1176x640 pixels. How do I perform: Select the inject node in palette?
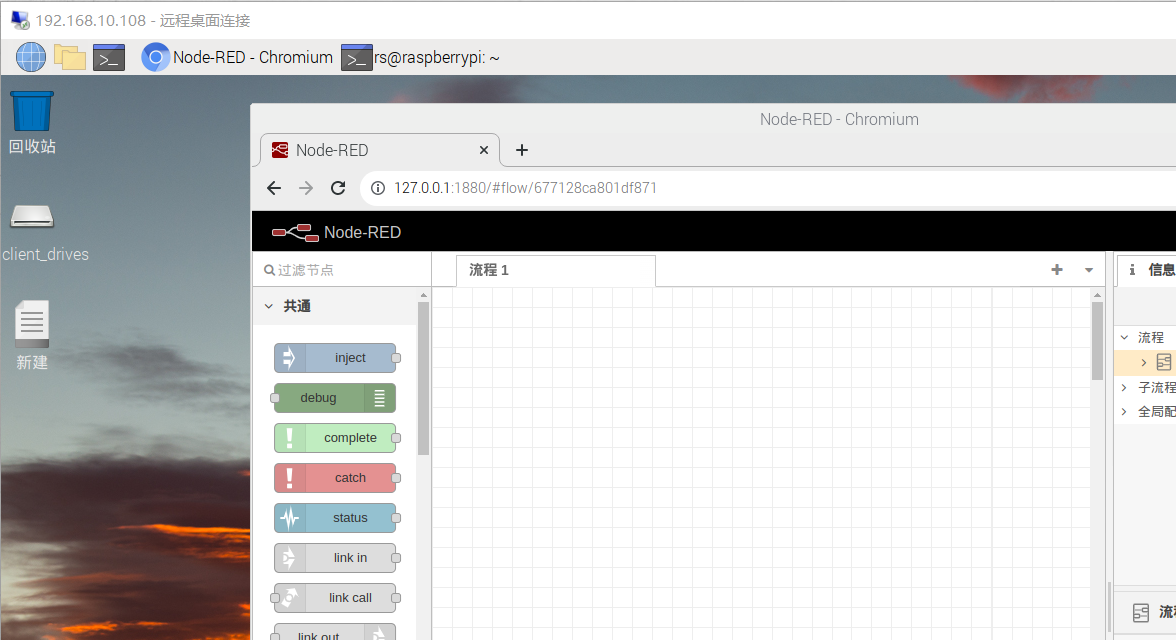(x=335, y=358)
